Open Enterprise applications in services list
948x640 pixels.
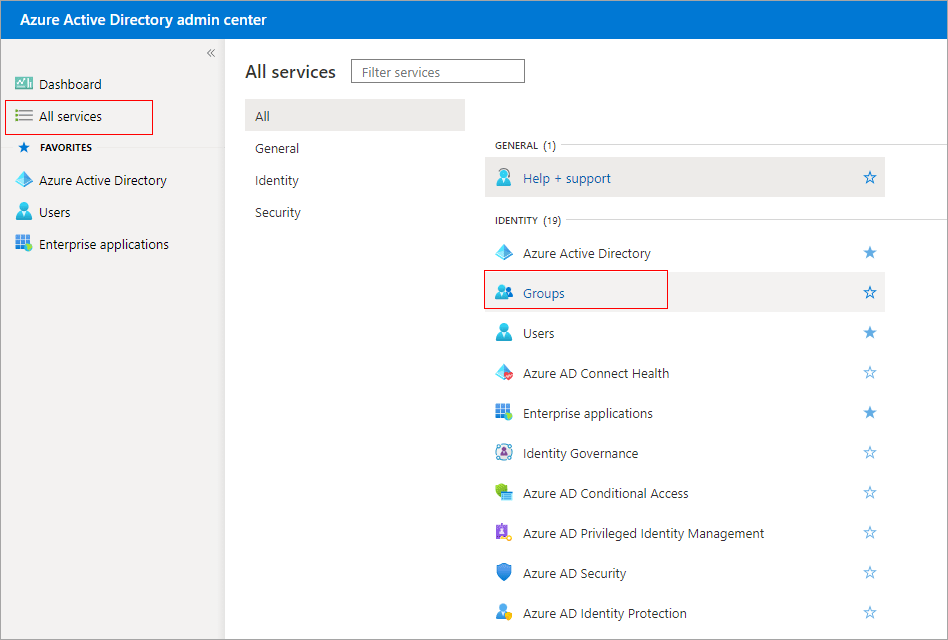pos(587,413)
